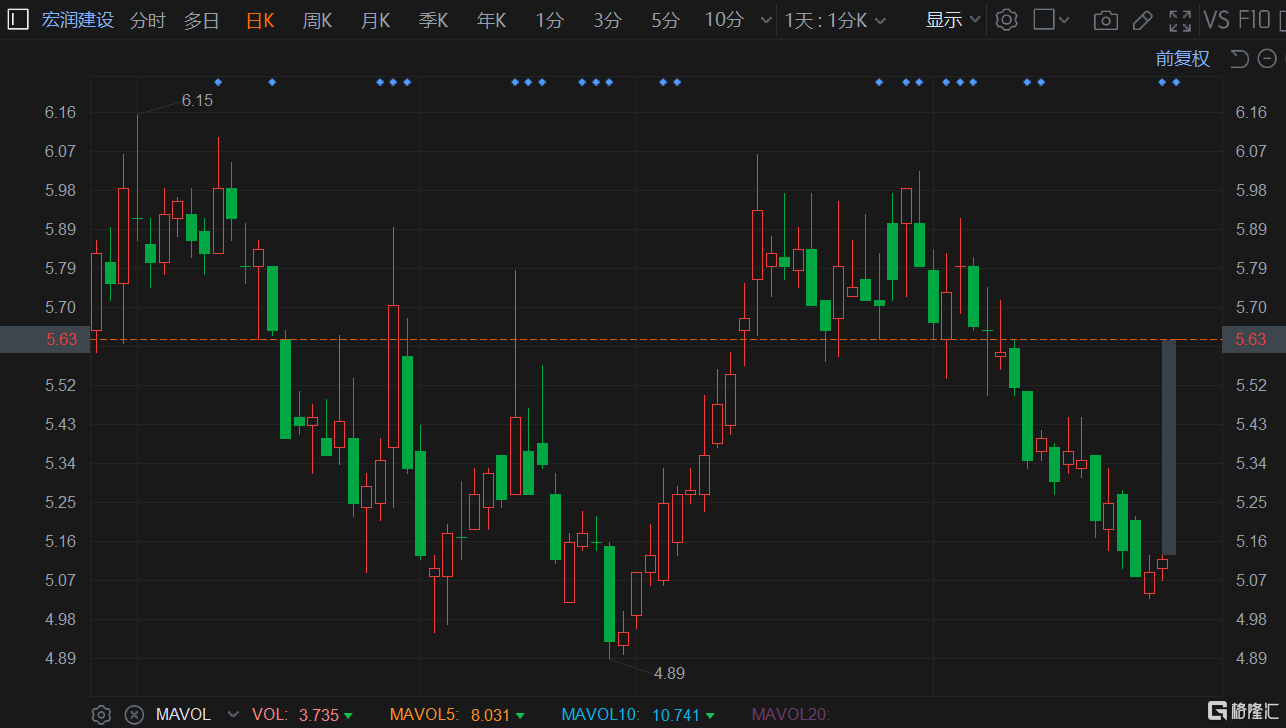Select the pencil drawing tool
This screenshot has width=1286, height=728.
[1143, 20]
